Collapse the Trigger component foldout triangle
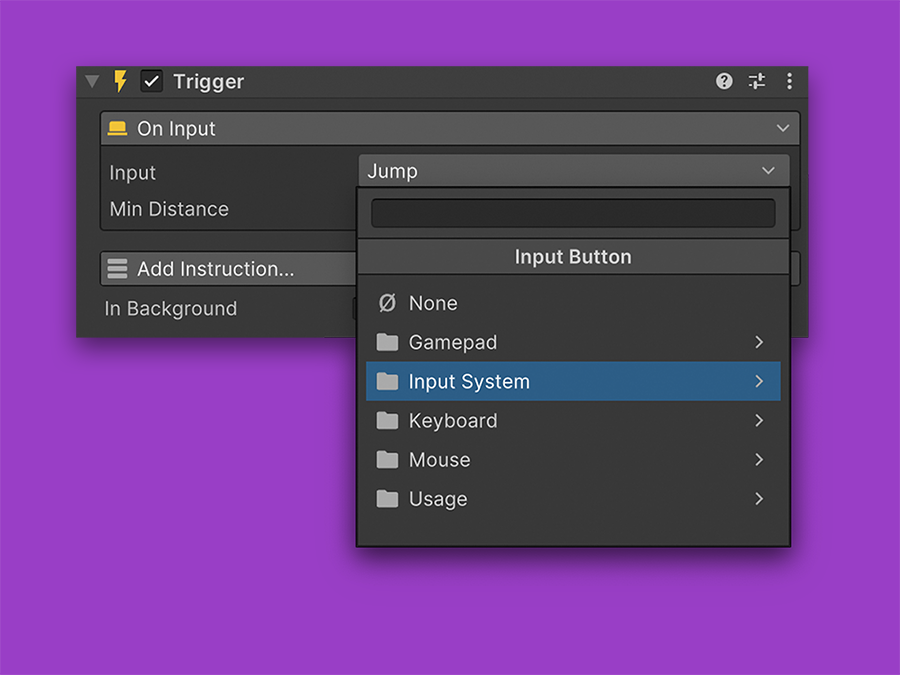Image resolution: width=900 pixels, height=675 pixels. (92, 82)
